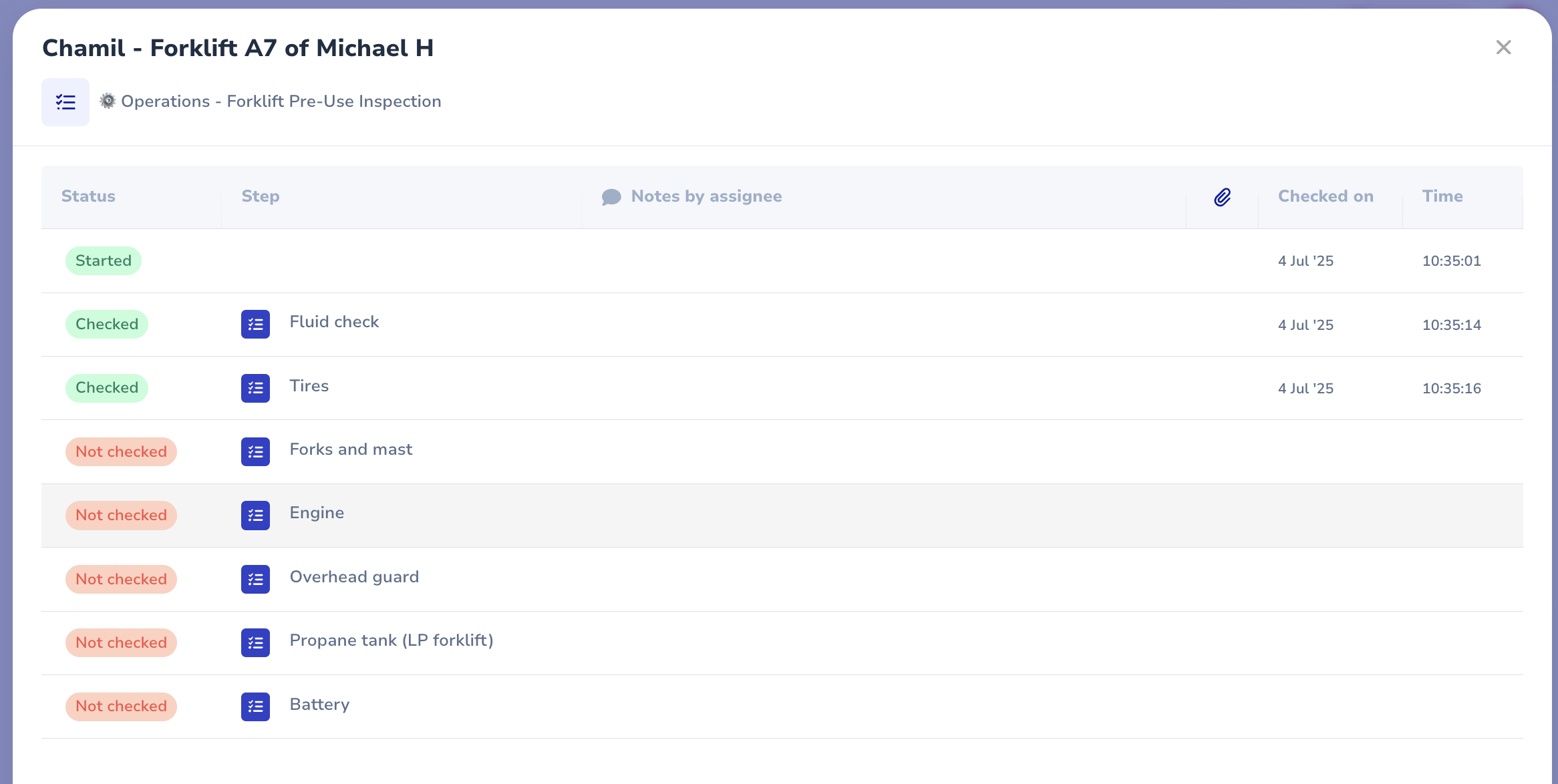Click the paperclip attachments column icon
This screenshot has height=784, width=1558.
tap(1222, 197)
